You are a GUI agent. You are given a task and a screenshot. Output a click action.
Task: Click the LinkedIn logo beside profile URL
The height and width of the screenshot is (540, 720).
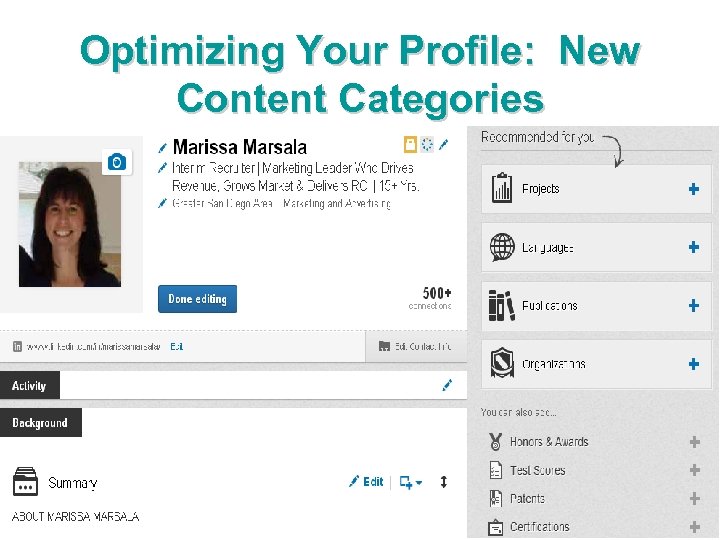(x=17, y=346)
